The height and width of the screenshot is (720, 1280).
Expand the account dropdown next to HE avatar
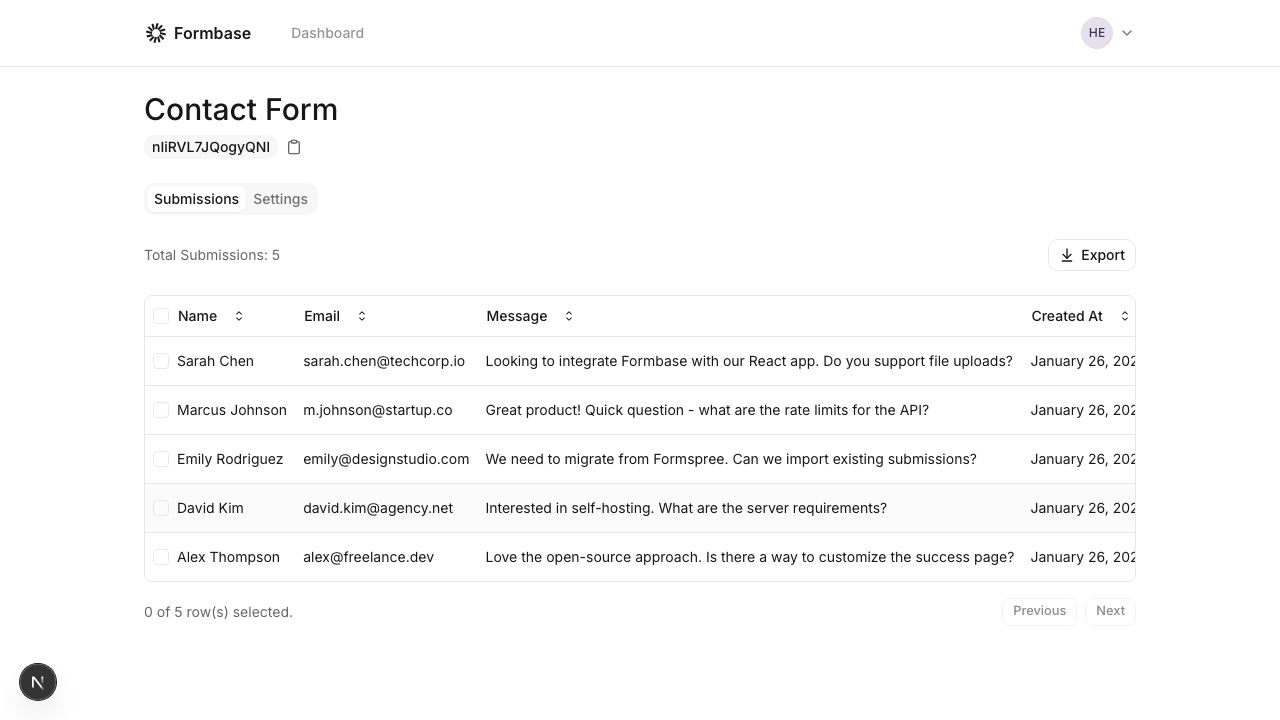click(1127, 32)
